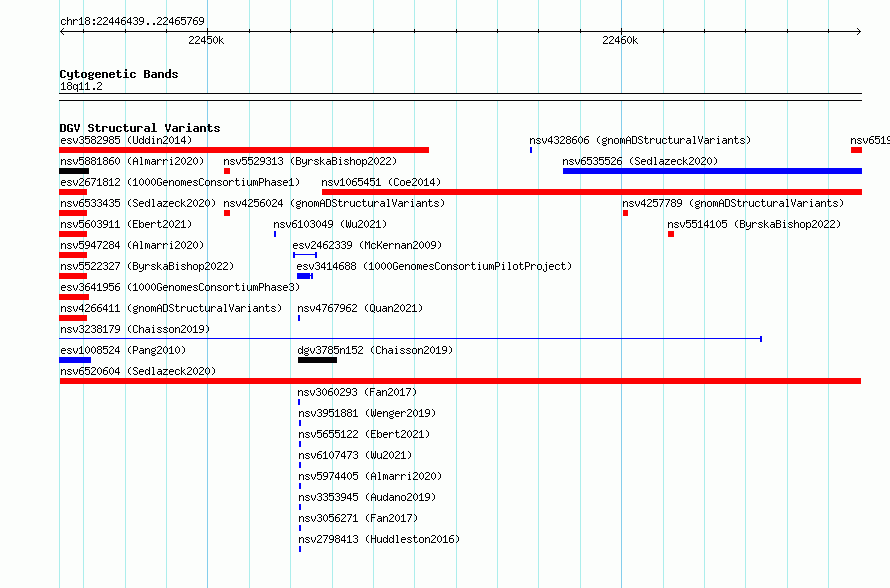Open nsv4328606 (gnomADStructuralVariants) label
This screenshot has height=588, width=890.
(x=640, y=140)
